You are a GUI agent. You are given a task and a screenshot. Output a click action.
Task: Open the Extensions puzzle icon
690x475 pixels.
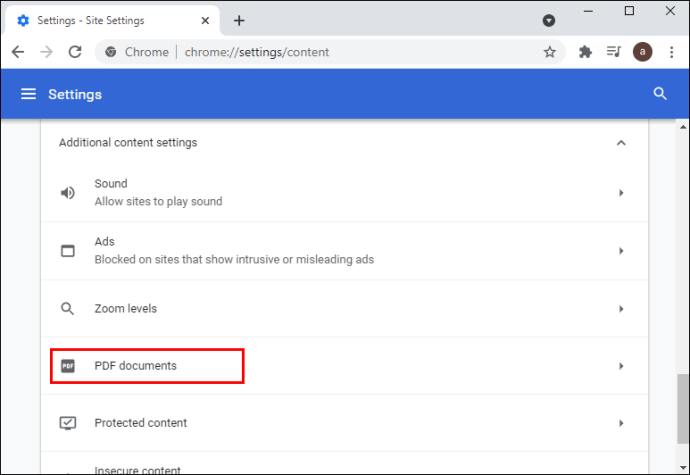585,52
